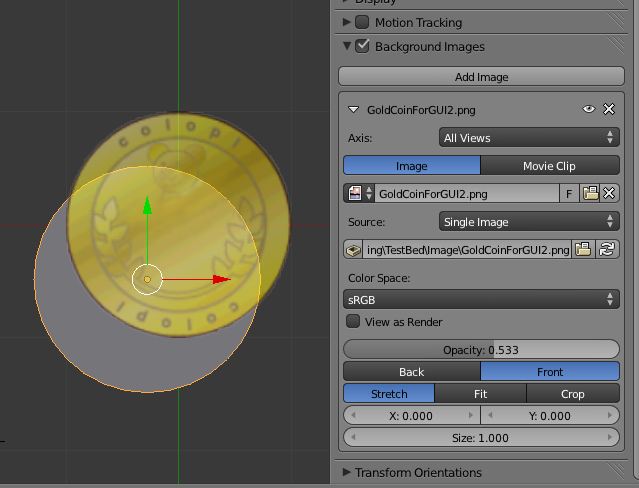Click the Opacity slider
Viewport: 639px width, 488px height.
(481, 350)
